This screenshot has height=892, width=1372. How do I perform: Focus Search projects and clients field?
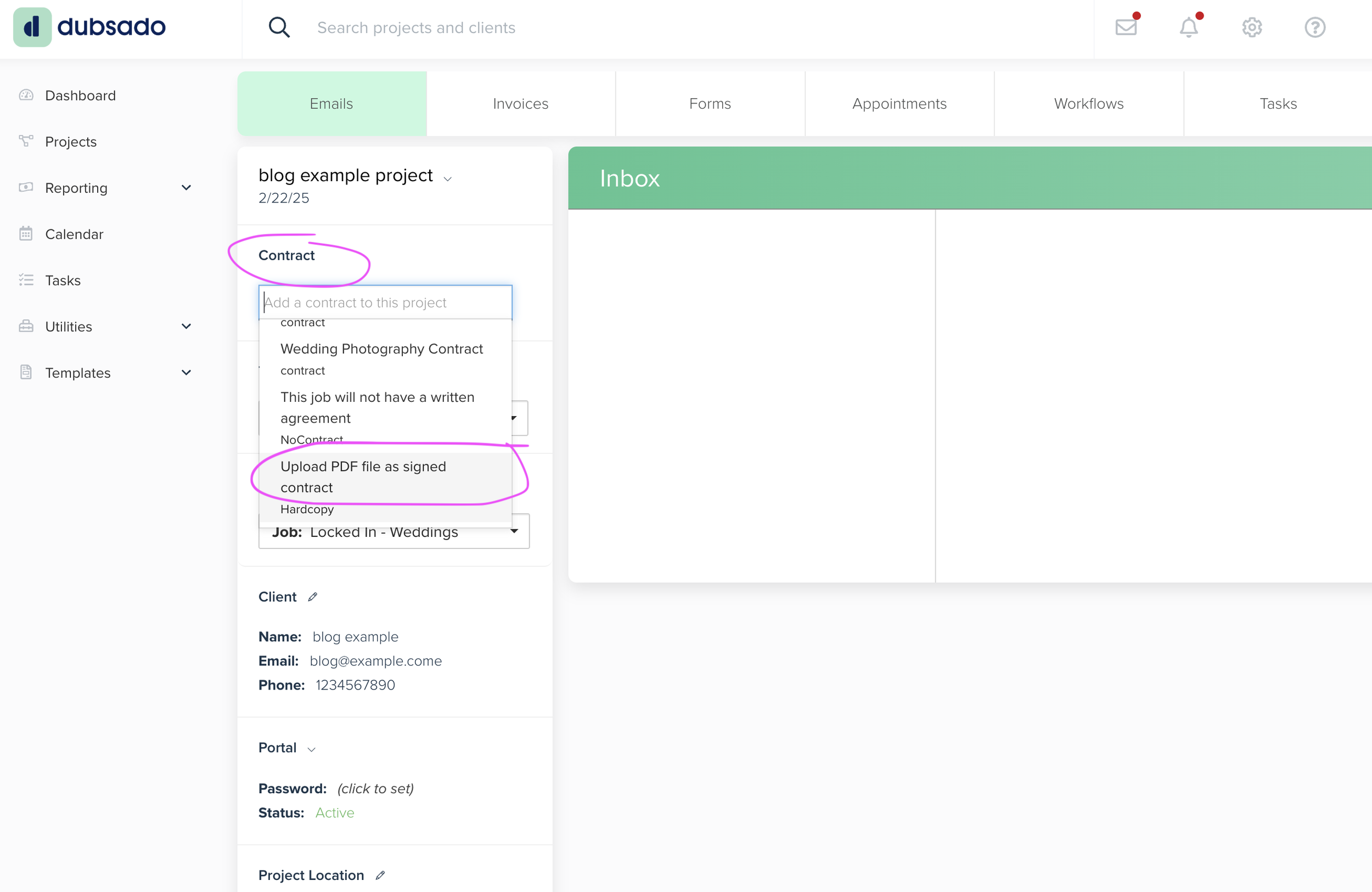click(415, 27)
